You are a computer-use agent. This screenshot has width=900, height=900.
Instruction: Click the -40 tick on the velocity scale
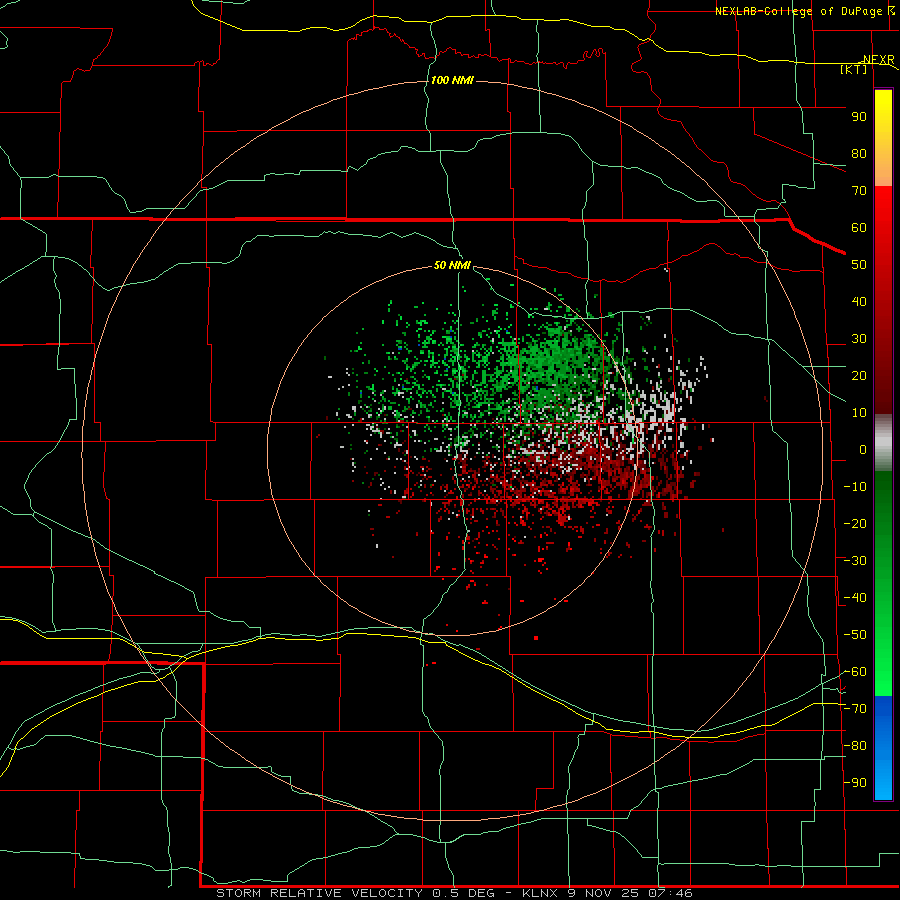[x=856, y=598]
